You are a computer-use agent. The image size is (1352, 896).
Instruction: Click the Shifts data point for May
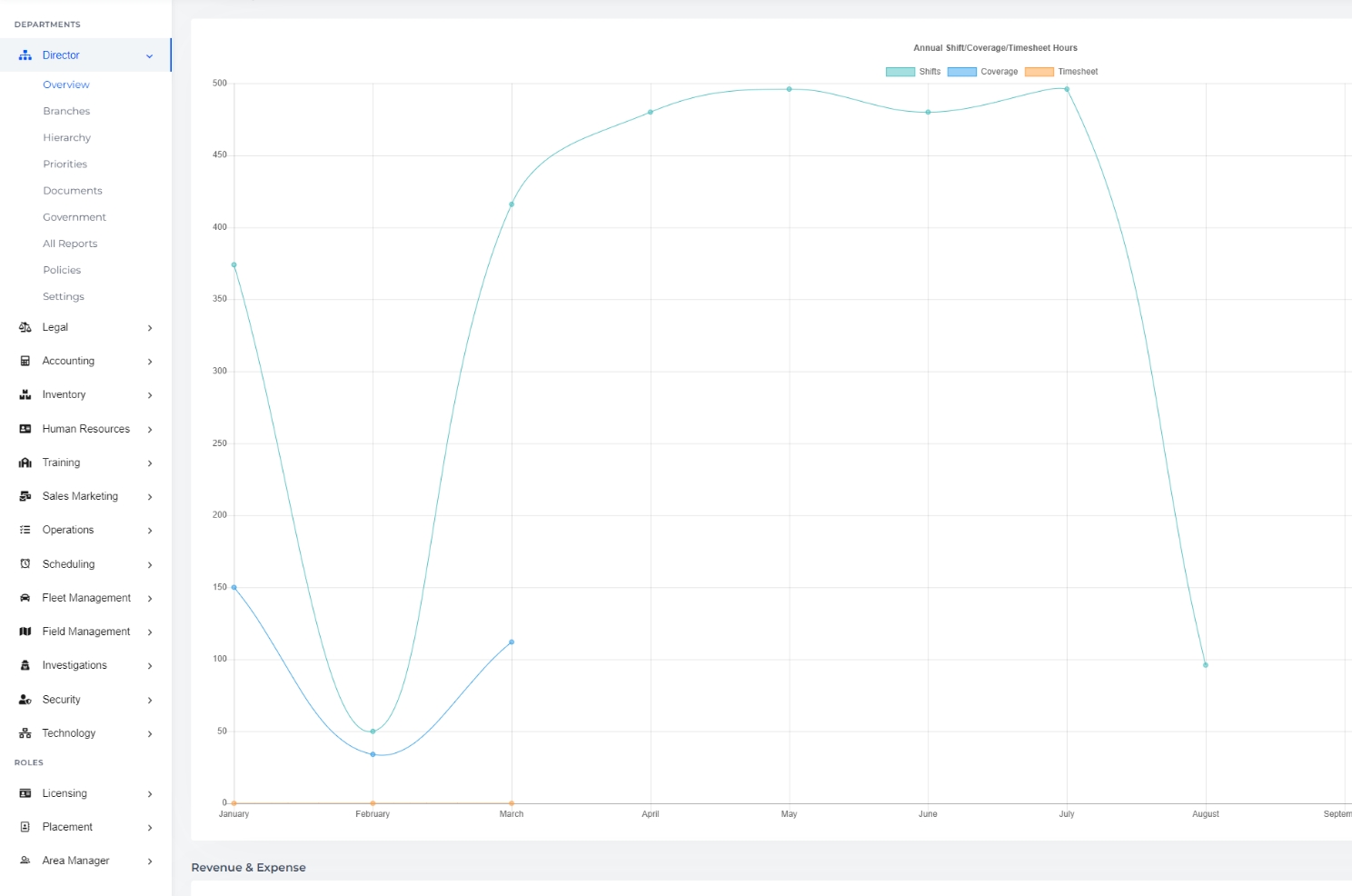(789, 89)
